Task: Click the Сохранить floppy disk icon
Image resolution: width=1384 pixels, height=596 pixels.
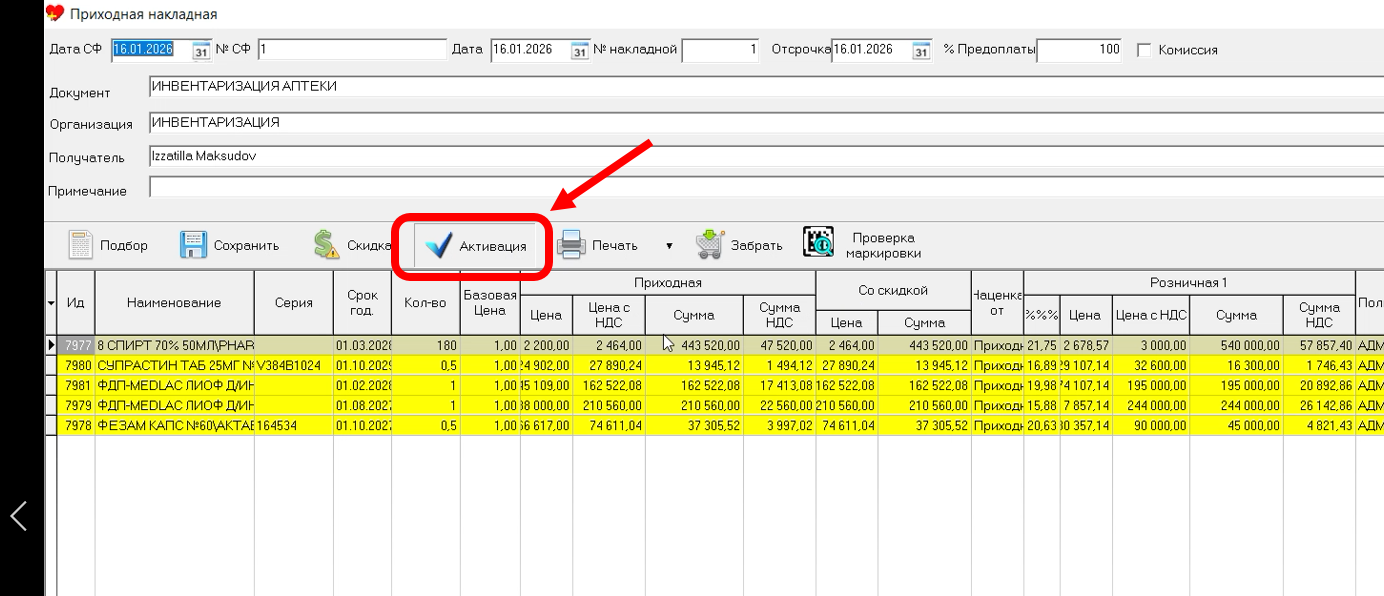Action: (193, 245)
